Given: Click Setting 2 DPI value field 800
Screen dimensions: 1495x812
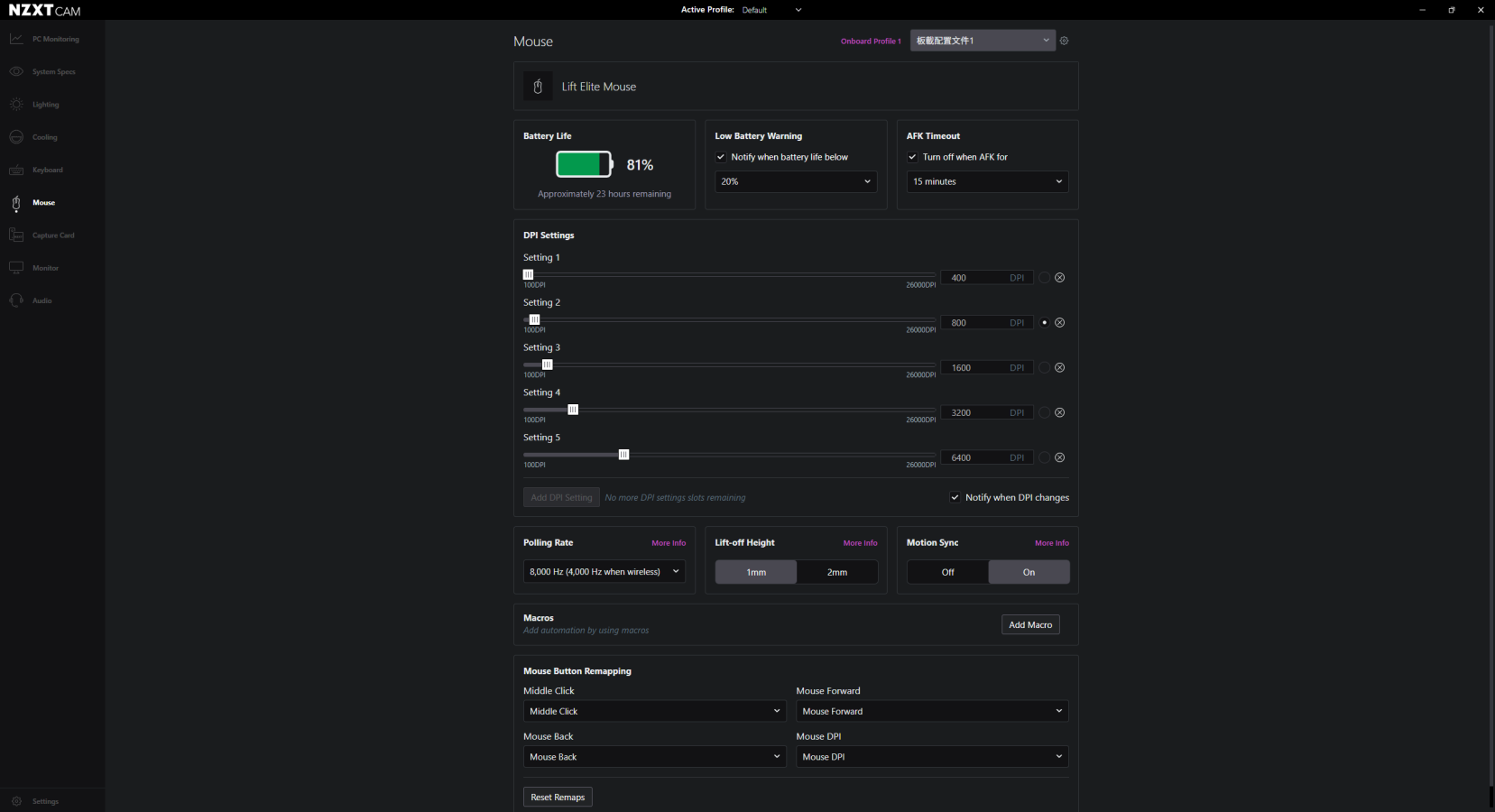Looking at the screenshot, I should pos(987,323).
